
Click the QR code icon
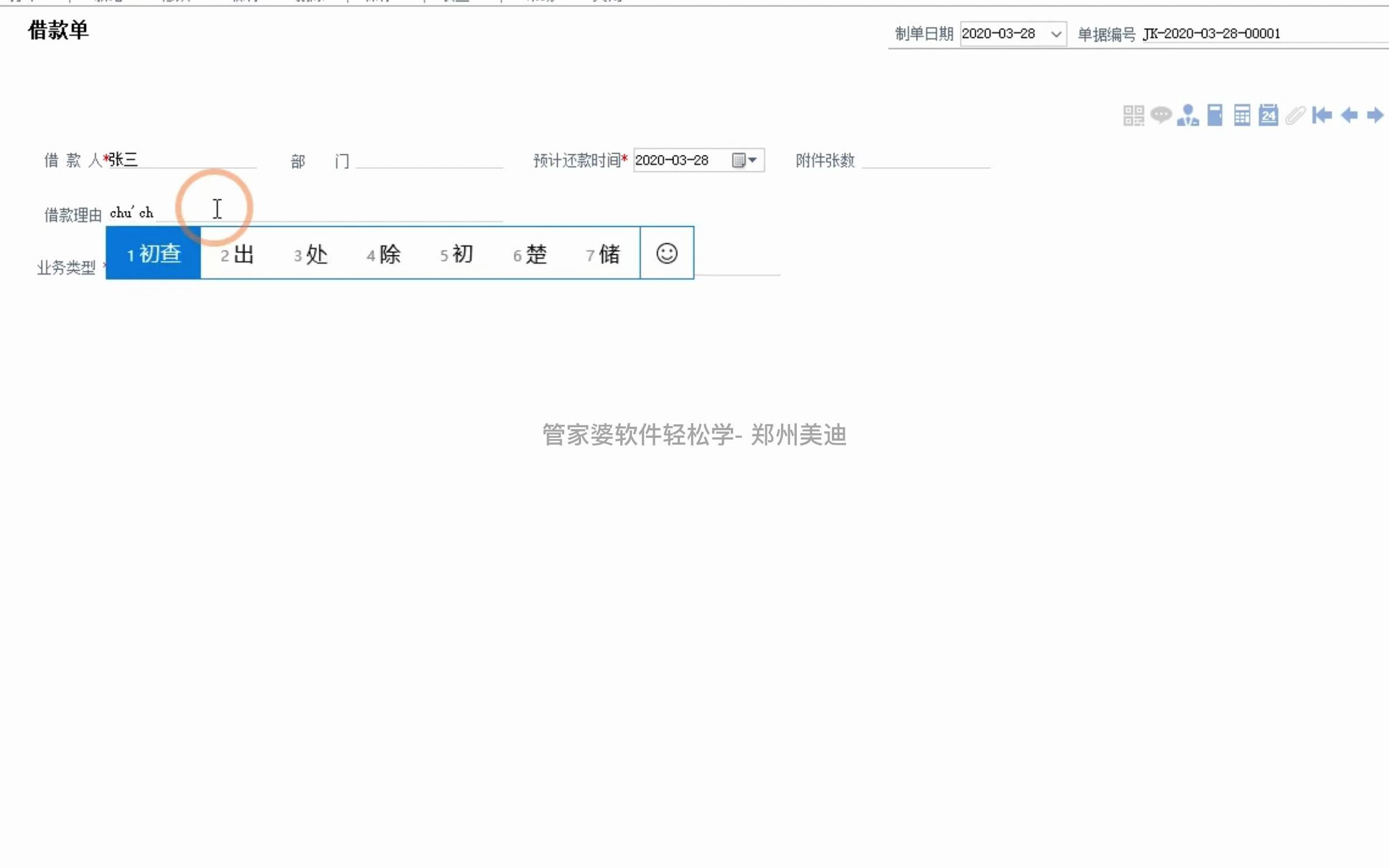coord(1133,115)
